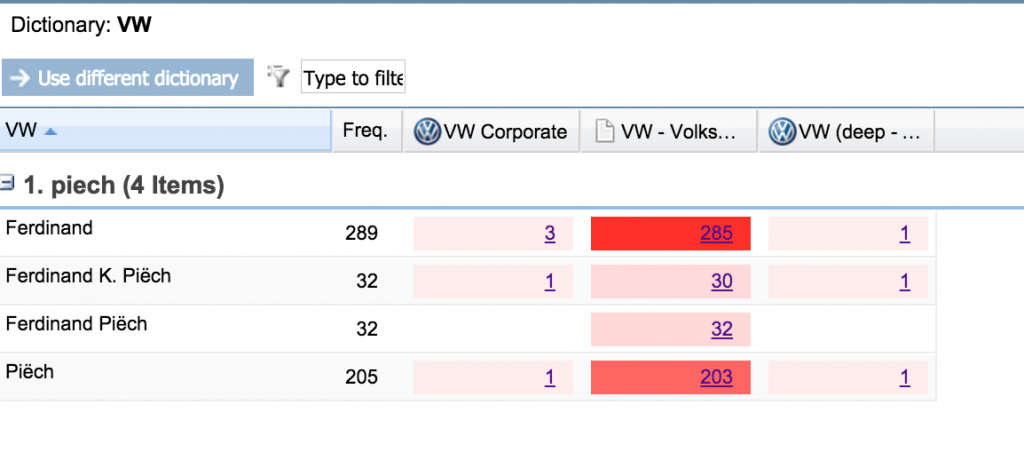This screenshot has height=476, width=1024.
Task: Open link 203 in Piëch row
Action: tap(716, 377)
